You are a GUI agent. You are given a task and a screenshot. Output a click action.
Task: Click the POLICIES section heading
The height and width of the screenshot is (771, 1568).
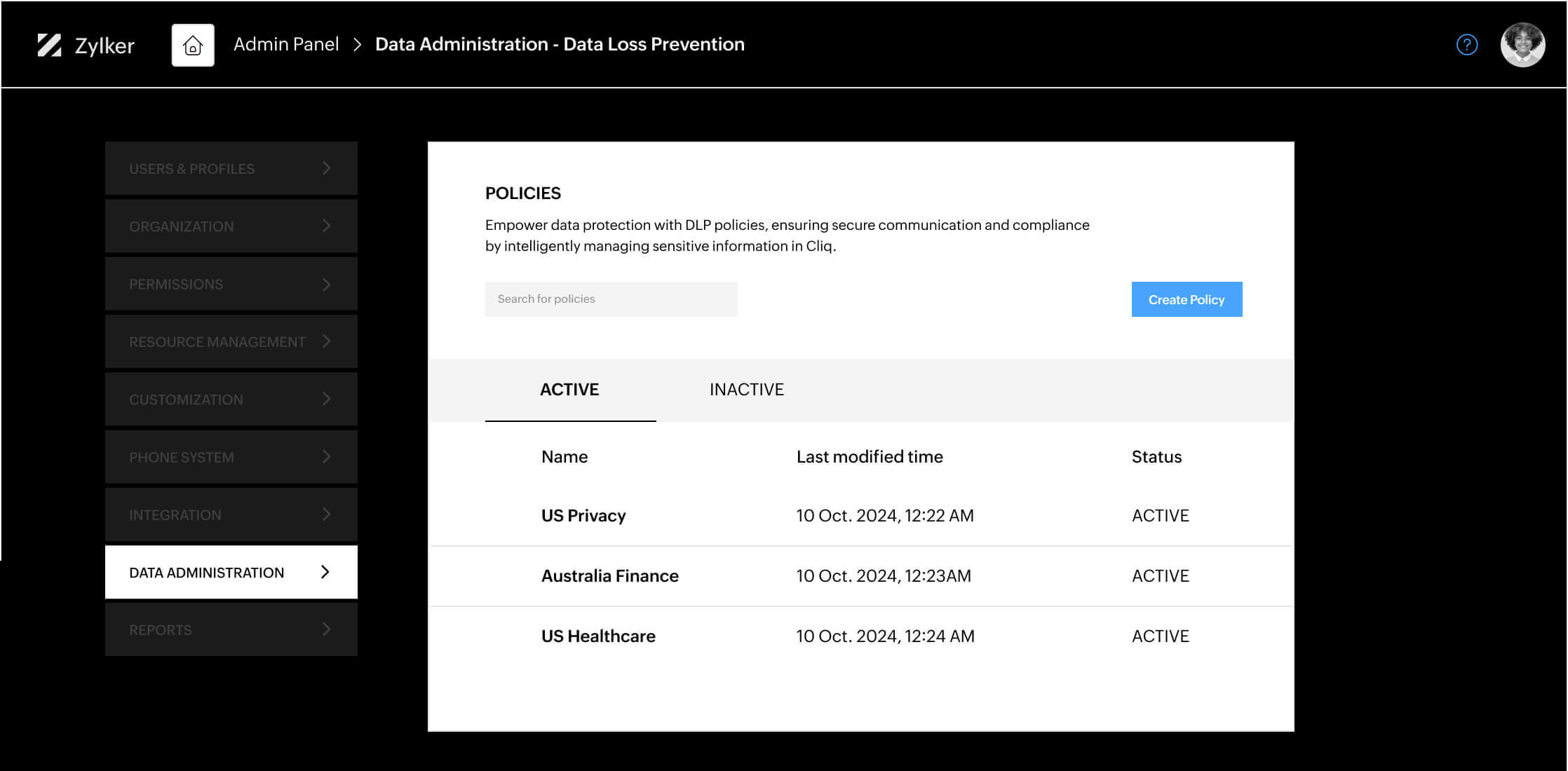[x=523, y=193]
